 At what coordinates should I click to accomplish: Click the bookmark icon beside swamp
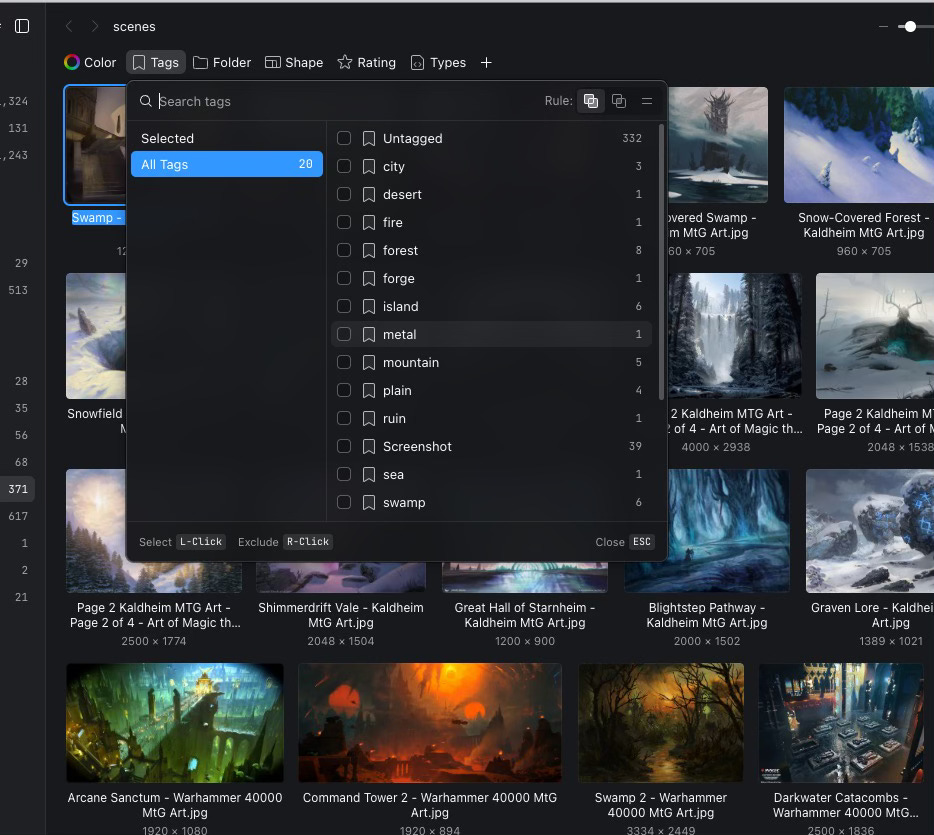(x=369, y=503)
